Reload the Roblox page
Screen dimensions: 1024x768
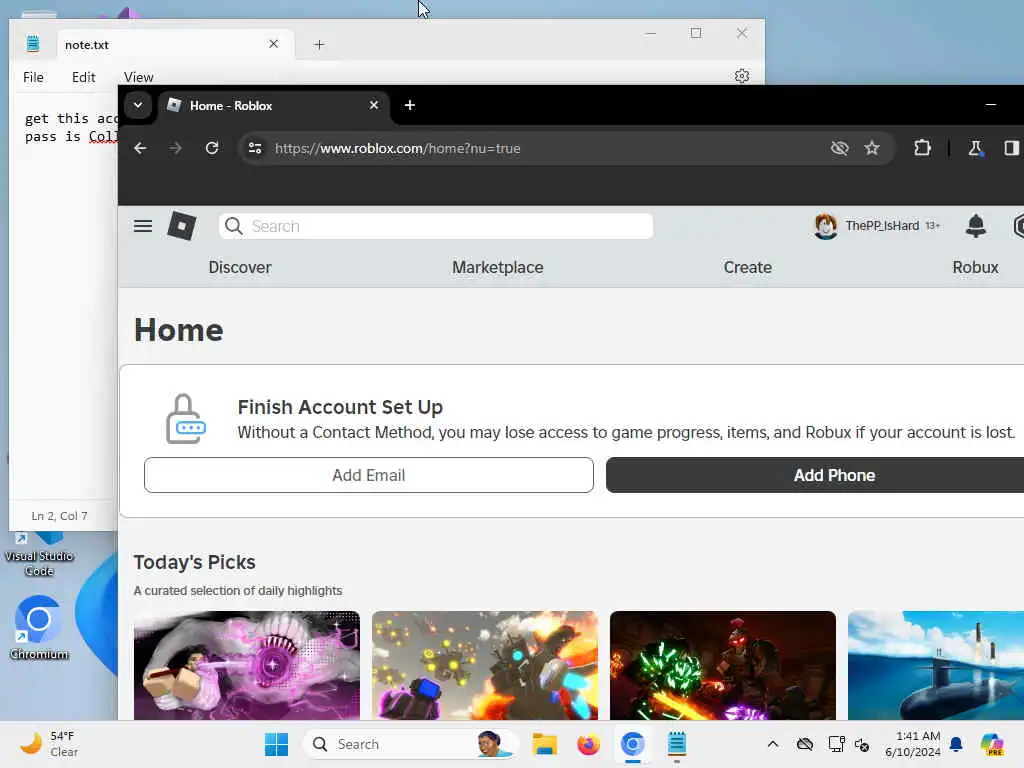[x=212, y=148]
